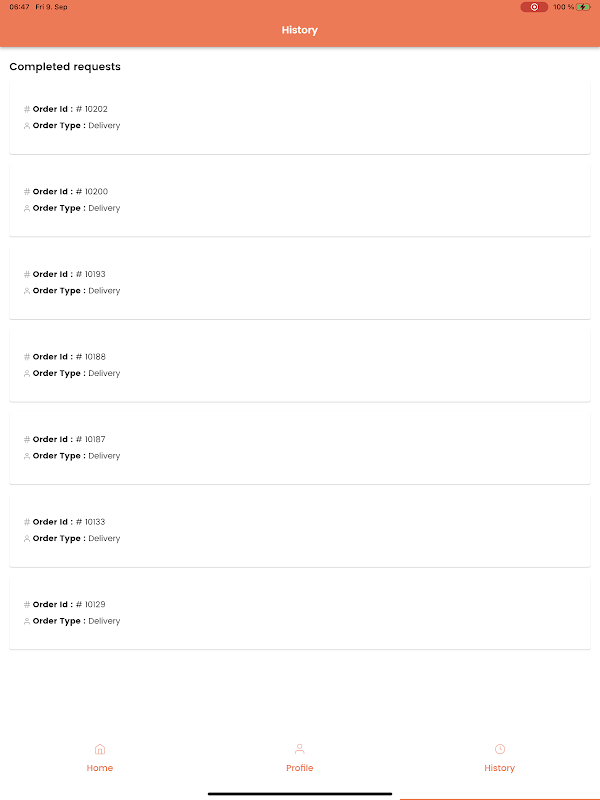
Task: Click the History title in header
Action: (x=300, y=30)
